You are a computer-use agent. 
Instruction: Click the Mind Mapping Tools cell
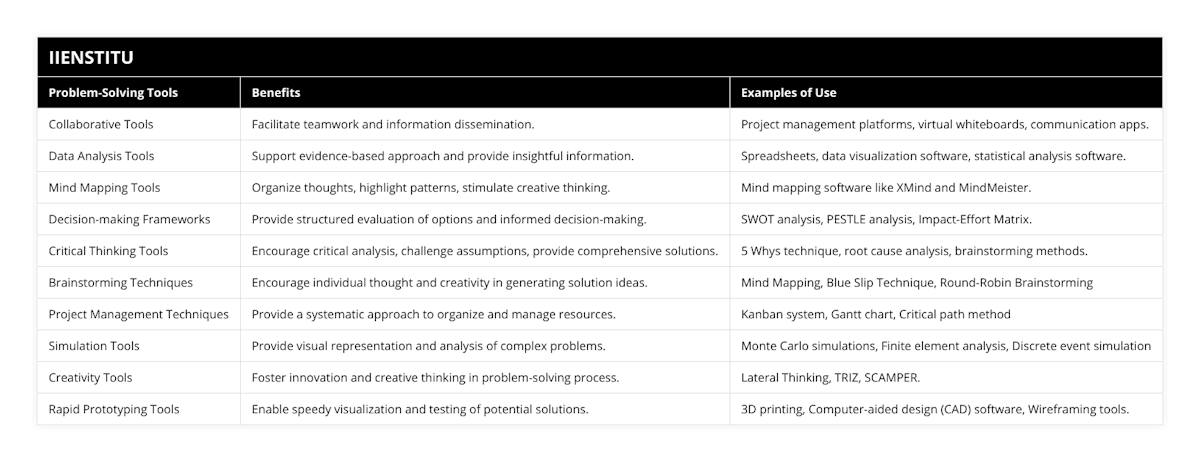[104, 187]
